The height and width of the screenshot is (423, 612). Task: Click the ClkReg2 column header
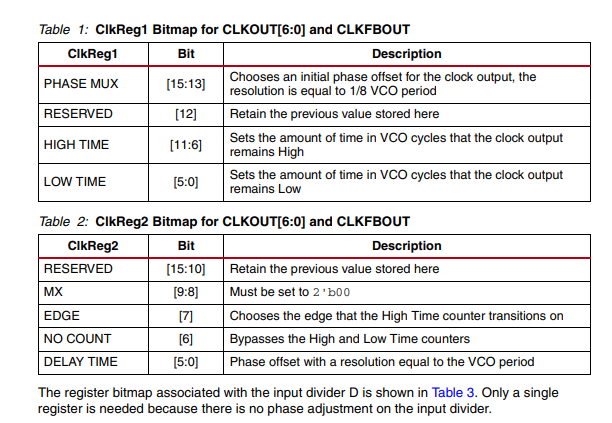(93, 246)
